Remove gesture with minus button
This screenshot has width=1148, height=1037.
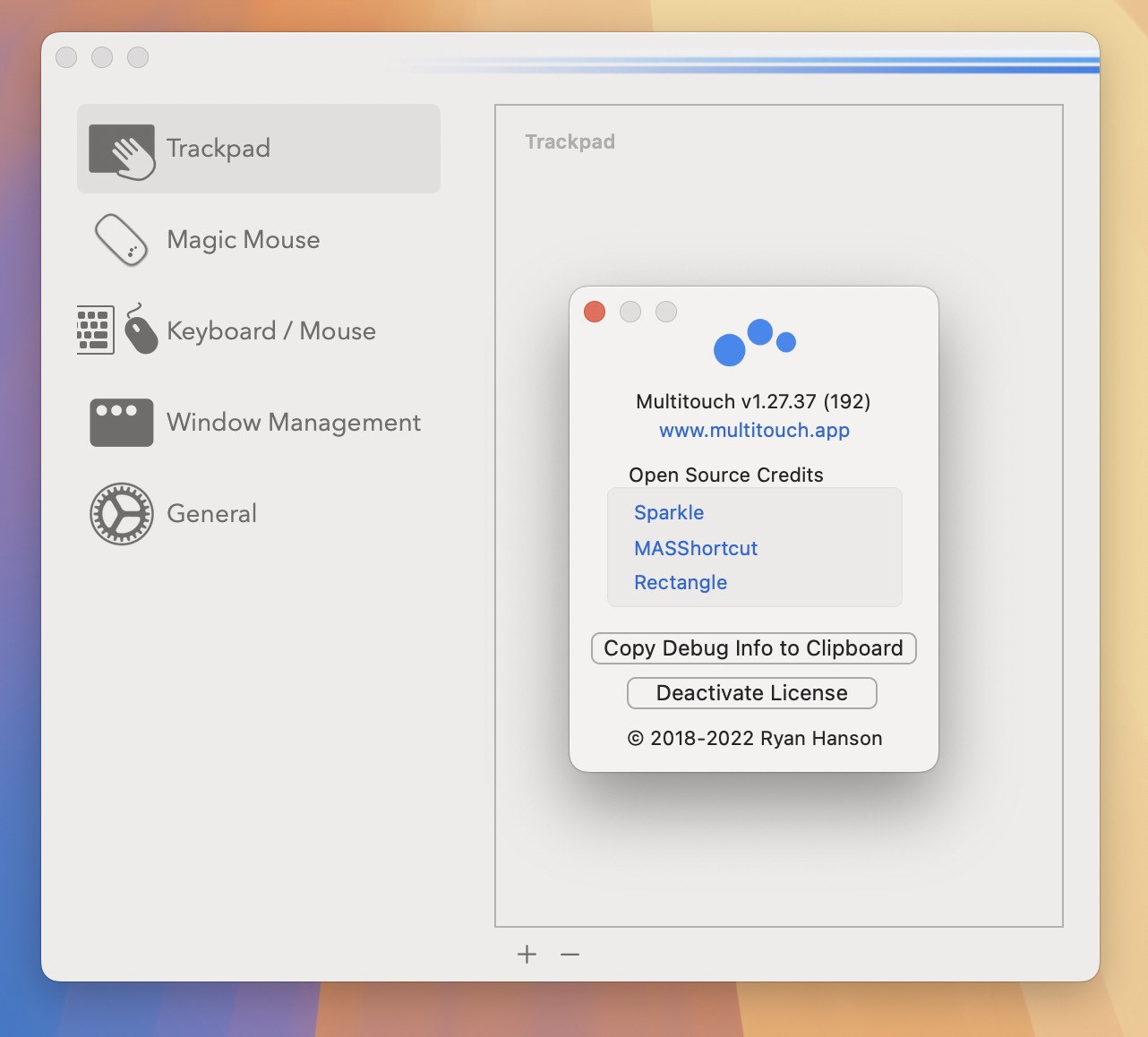click(x=570, y=955)
